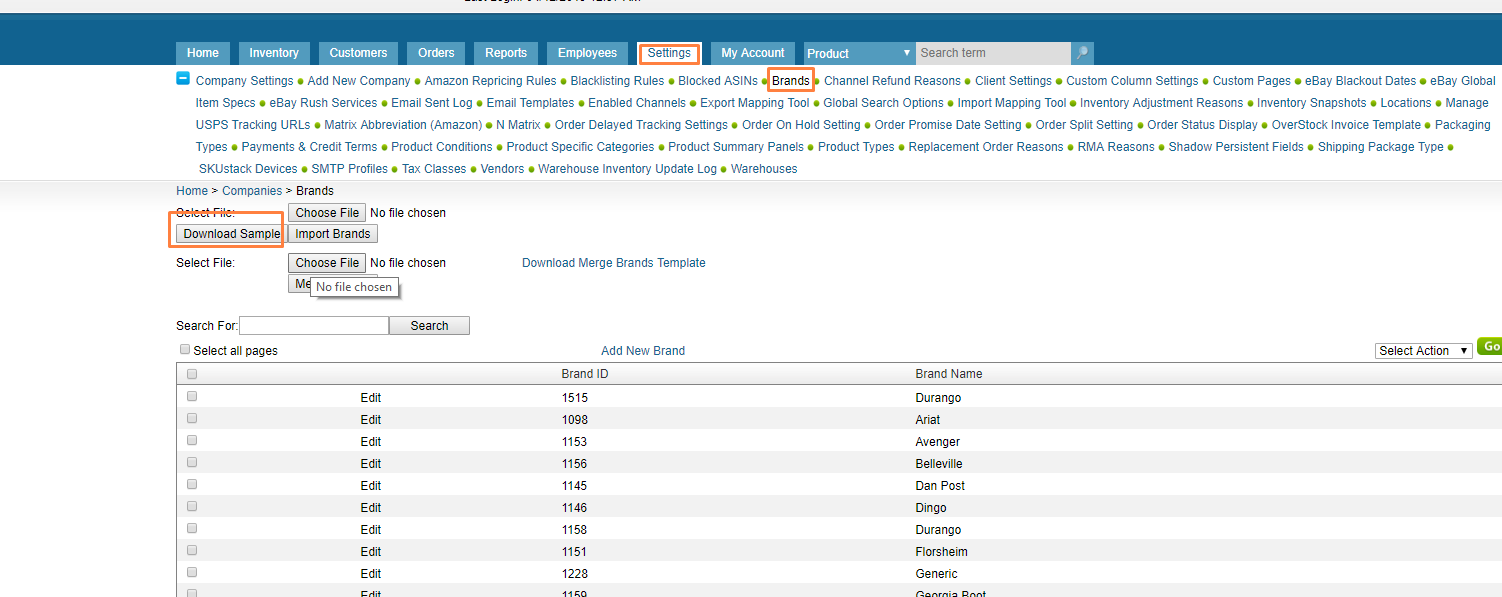Open the My Account tab
This screenshot has width=1502, height=597.
click(753, 53)
